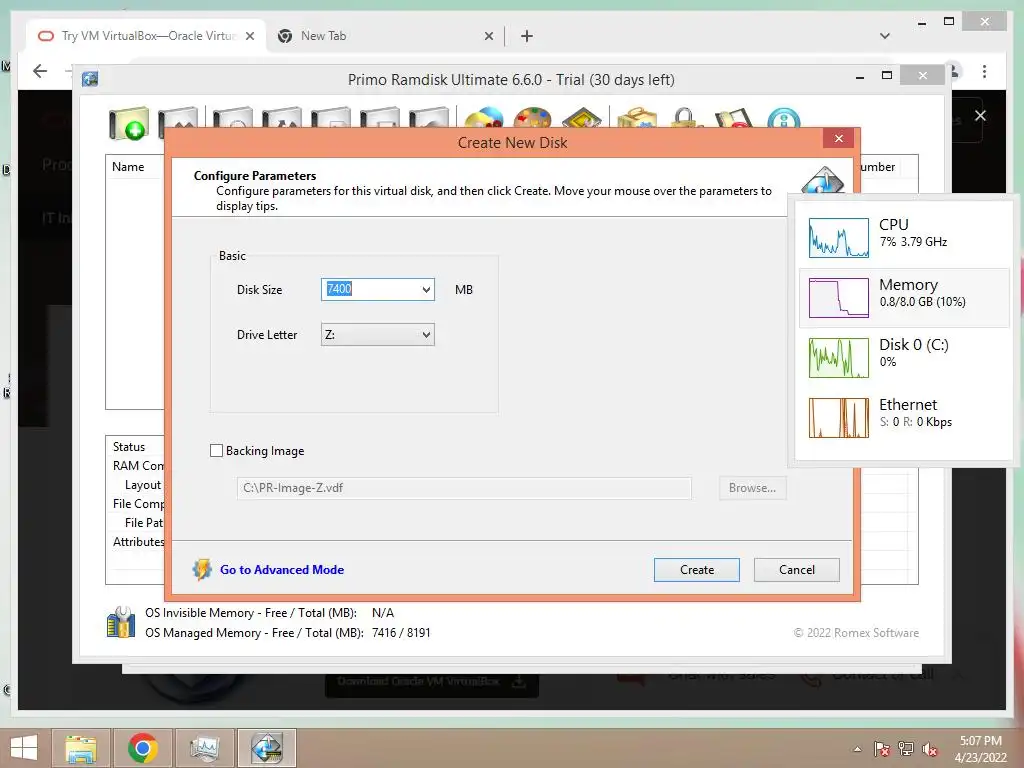1024x768 pixels.
Task: Select the CPU performance graph
Action: coord(839,238)
